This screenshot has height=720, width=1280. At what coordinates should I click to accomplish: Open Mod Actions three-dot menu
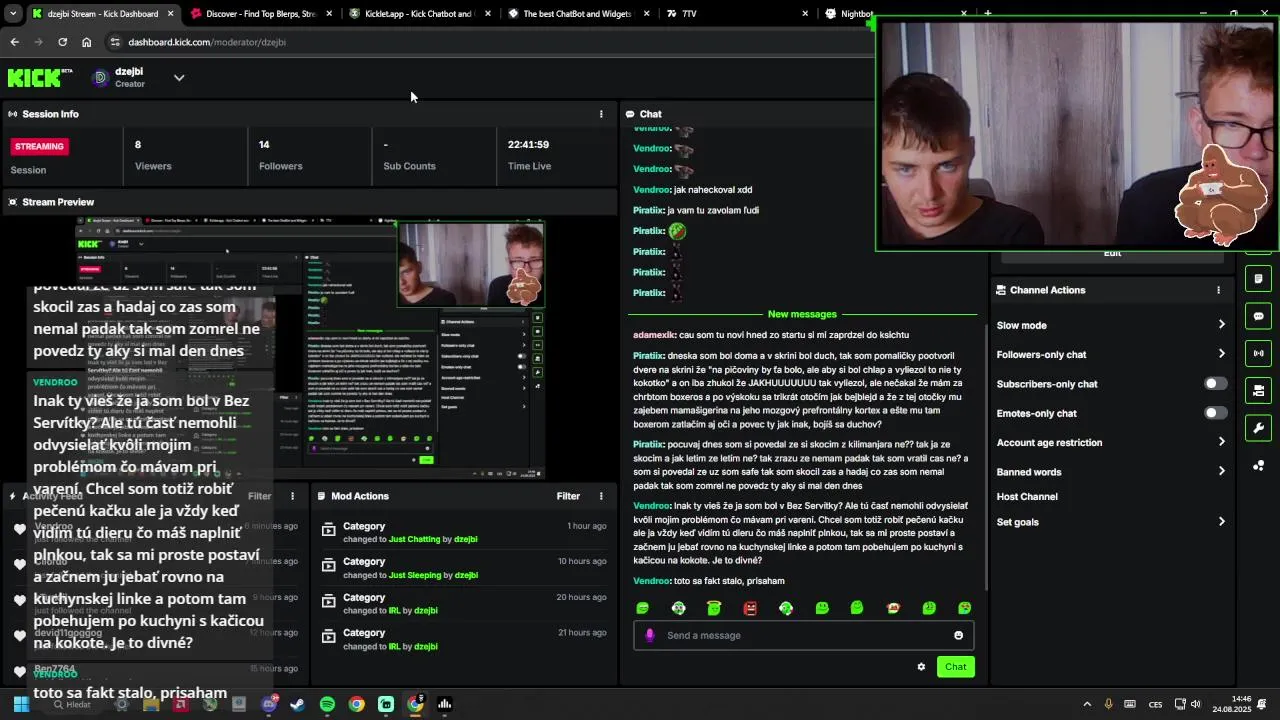601,496
